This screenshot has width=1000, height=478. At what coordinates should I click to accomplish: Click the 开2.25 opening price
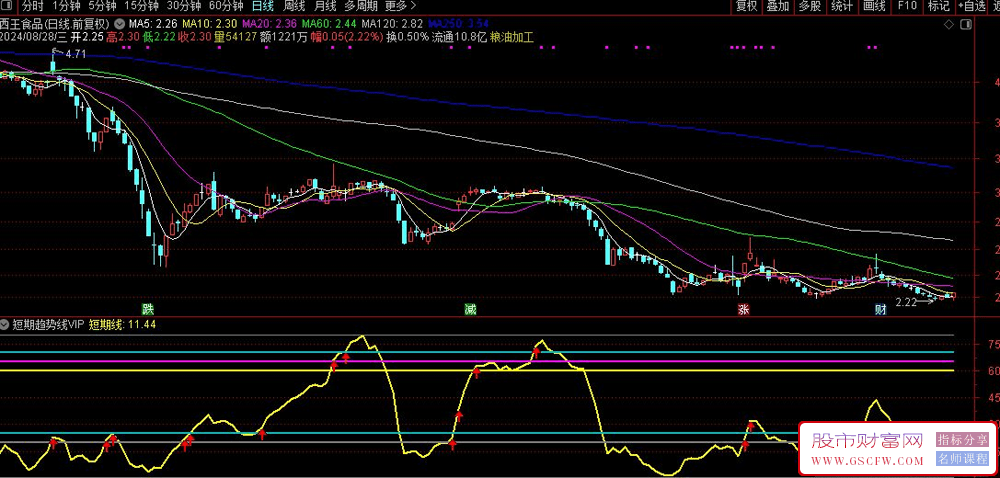click(x=87, y=37)
